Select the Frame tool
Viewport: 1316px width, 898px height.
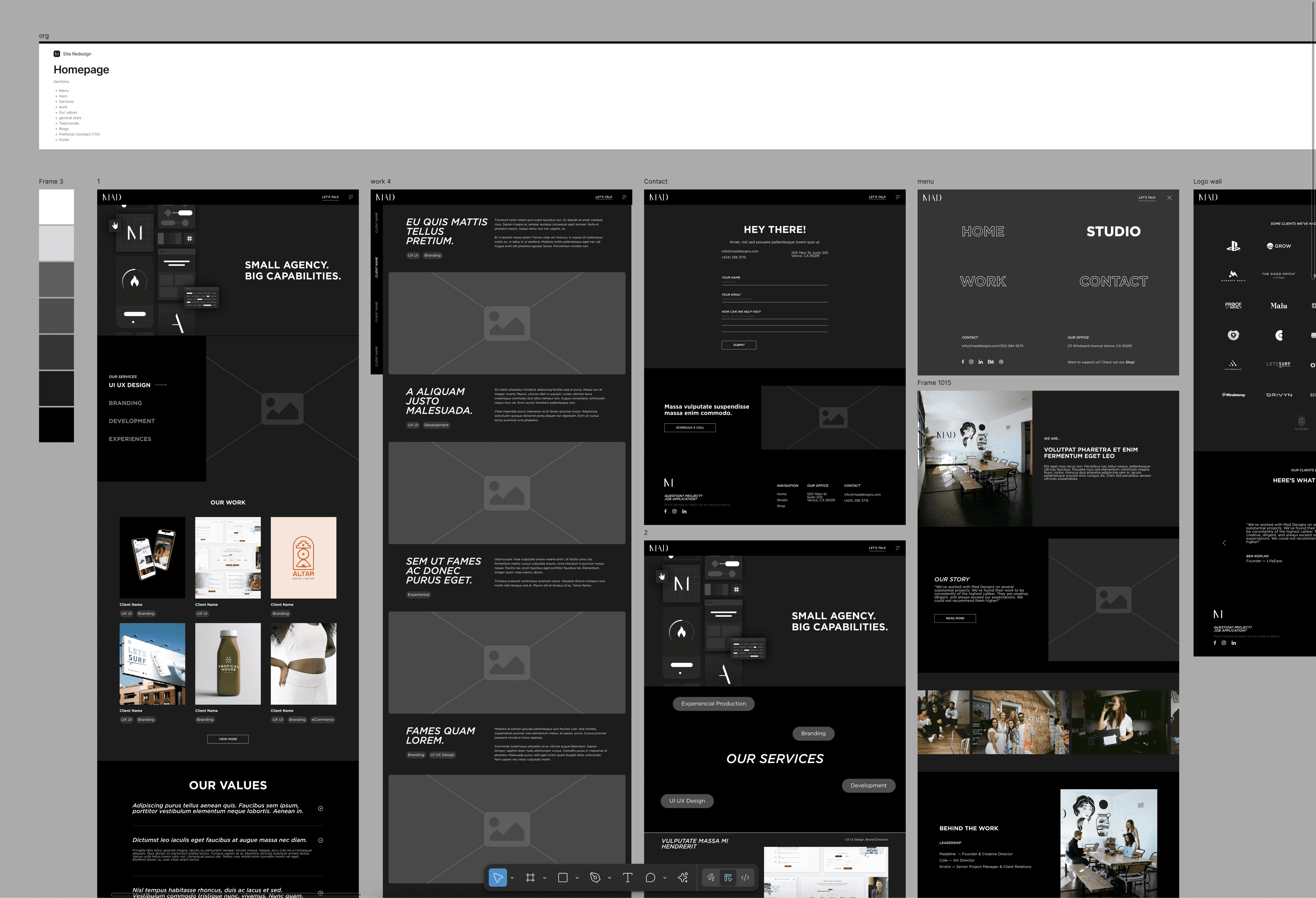click(530, 878)
